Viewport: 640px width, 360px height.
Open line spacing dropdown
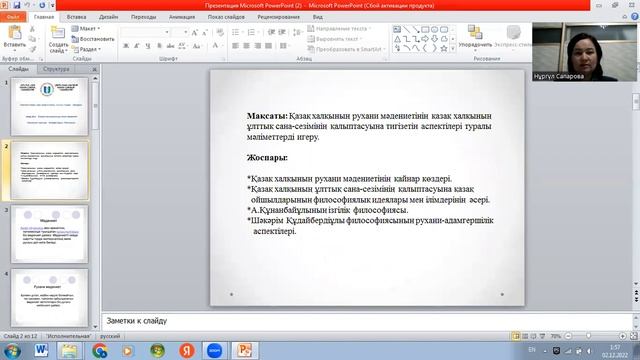click(298, 32)
